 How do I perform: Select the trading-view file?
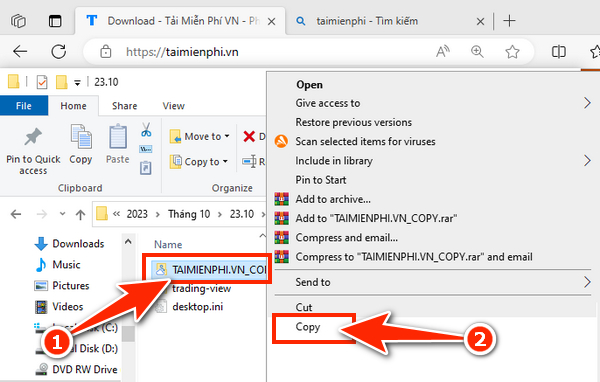[x=202, y=288]
